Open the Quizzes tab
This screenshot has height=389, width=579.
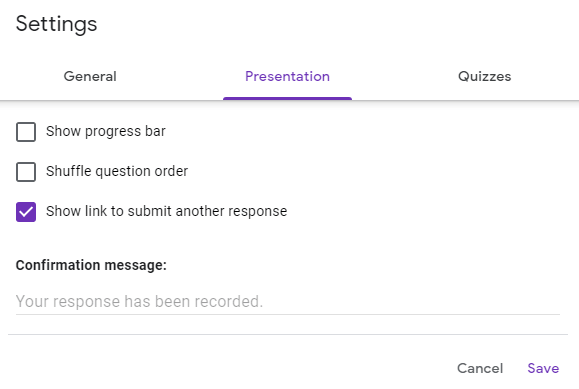click(484, 76)
